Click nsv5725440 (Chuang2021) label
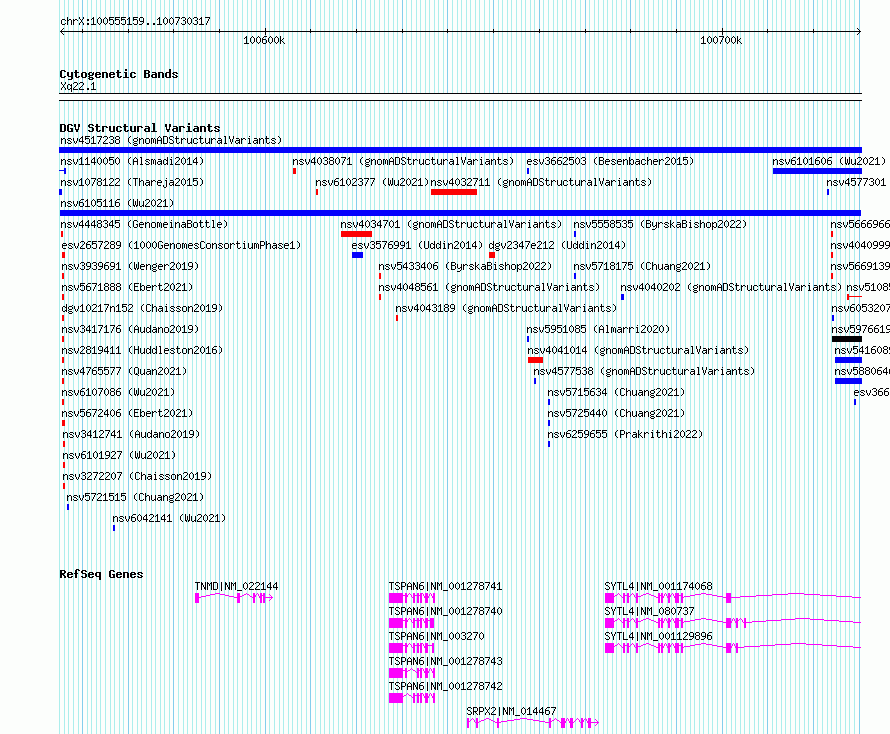This screenshot has height=734, width=890. (x=616, y=413)
